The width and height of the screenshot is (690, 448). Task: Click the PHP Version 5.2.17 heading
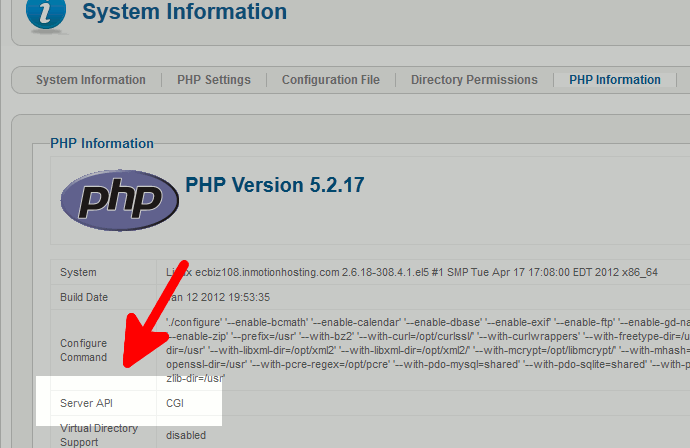coord(275,185)
